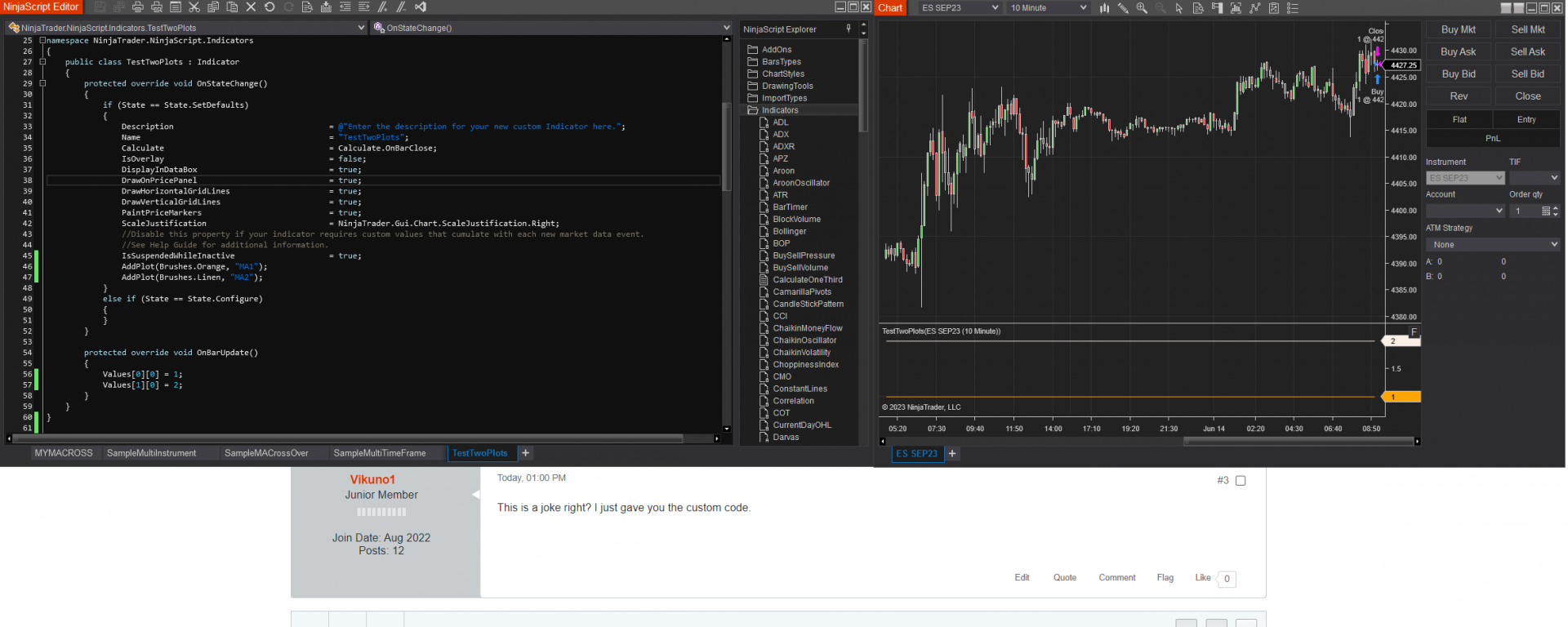Increase order quantity with the up arrow
This screenshot has width=1568, height=627.
(1556, 208)
